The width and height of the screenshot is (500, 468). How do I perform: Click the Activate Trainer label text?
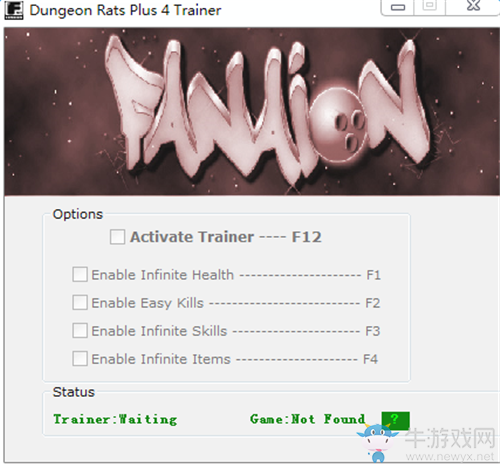click(192, 237)
